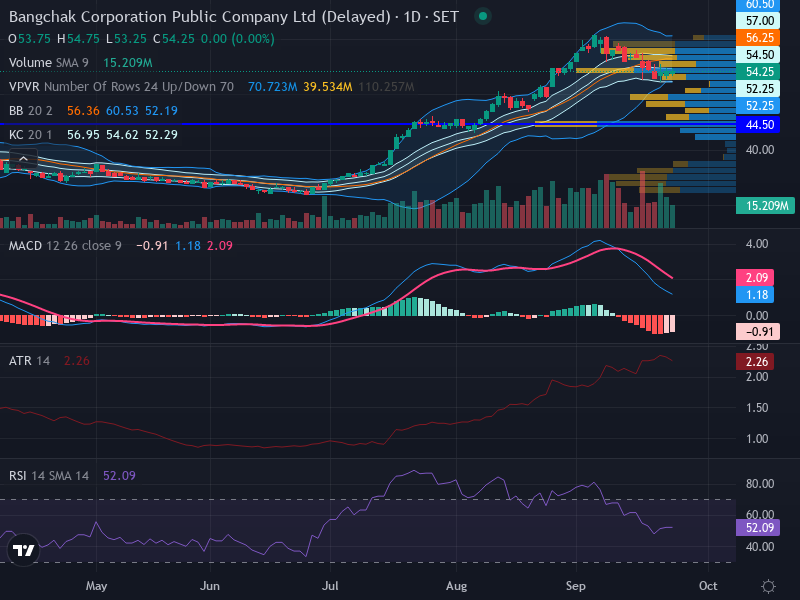Click the blue horizontal line at 44.50
The image size is (800, 600).
click(x=367, y=124)
